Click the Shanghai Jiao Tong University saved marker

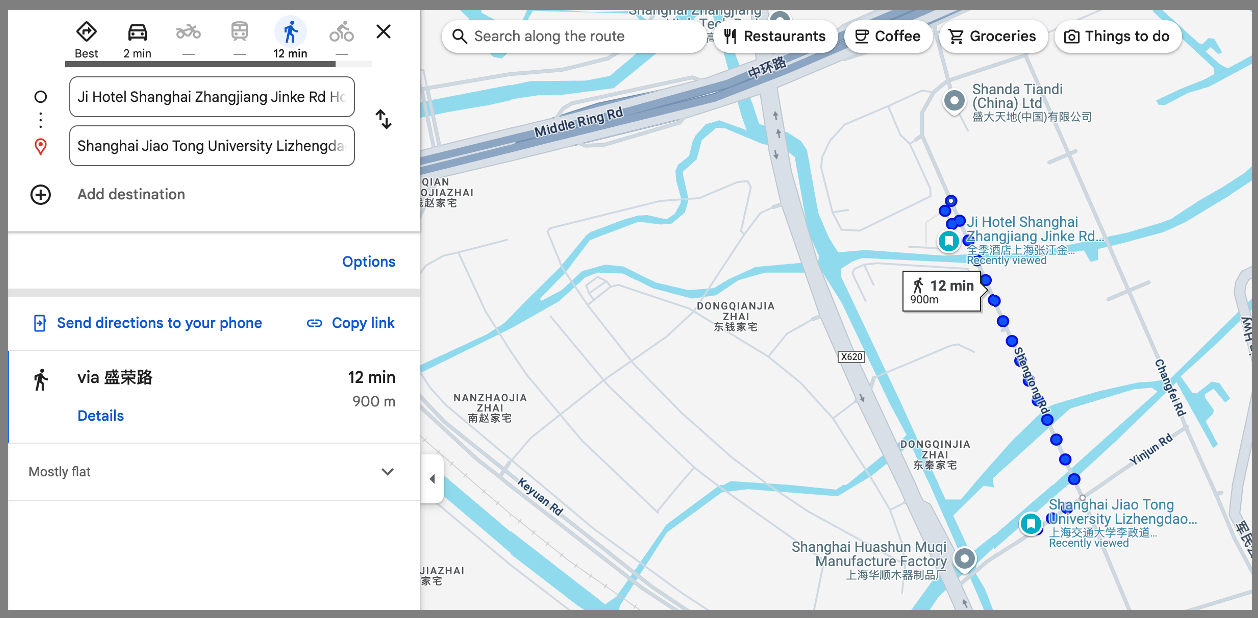1031,524
